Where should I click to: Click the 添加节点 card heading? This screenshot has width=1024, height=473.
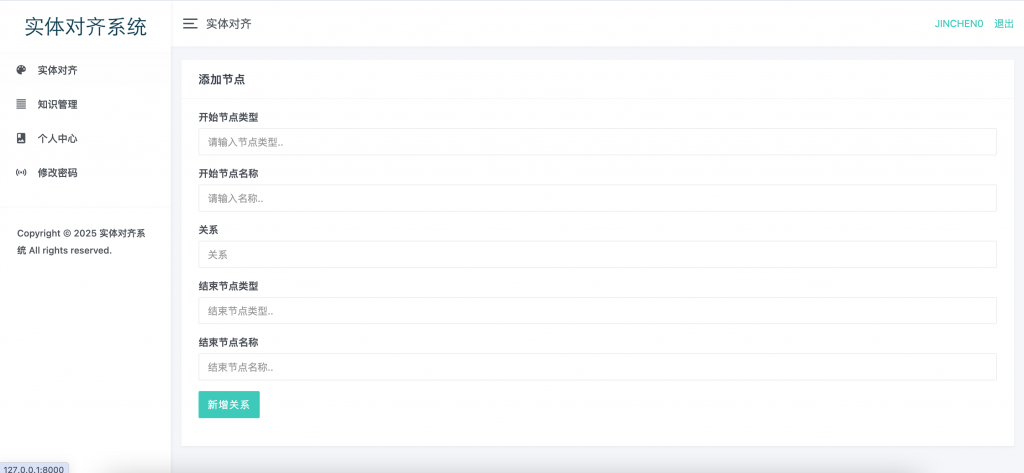[x=222, y=80]
